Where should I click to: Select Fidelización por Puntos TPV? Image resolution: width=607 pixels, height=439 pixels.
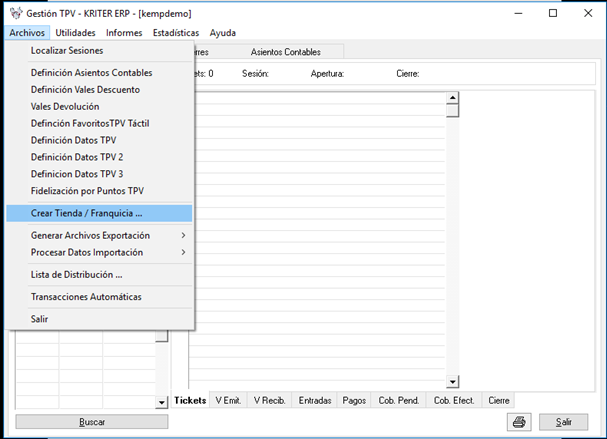point(87,191)
